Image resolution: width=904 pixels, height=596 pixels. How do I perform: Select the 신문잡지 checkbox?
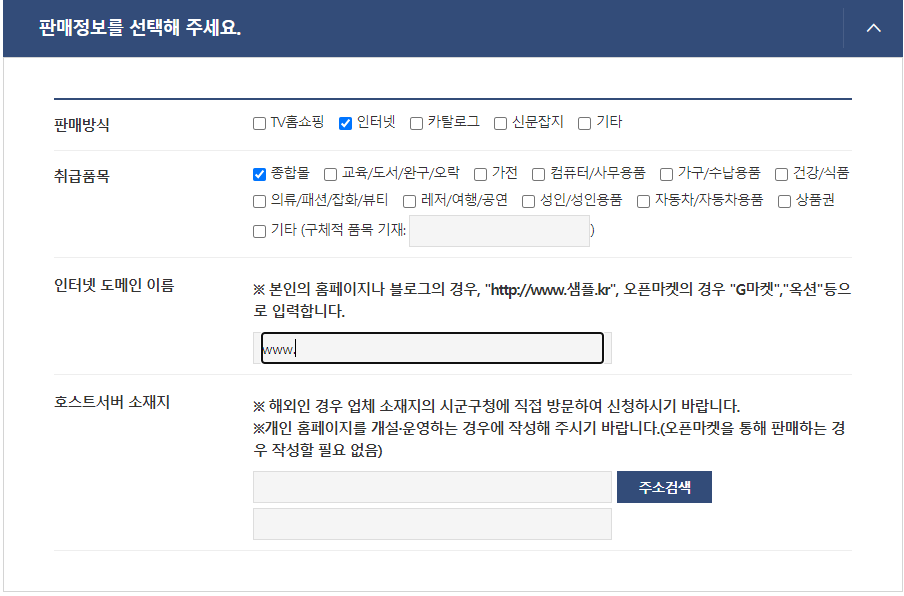point(500,123)
